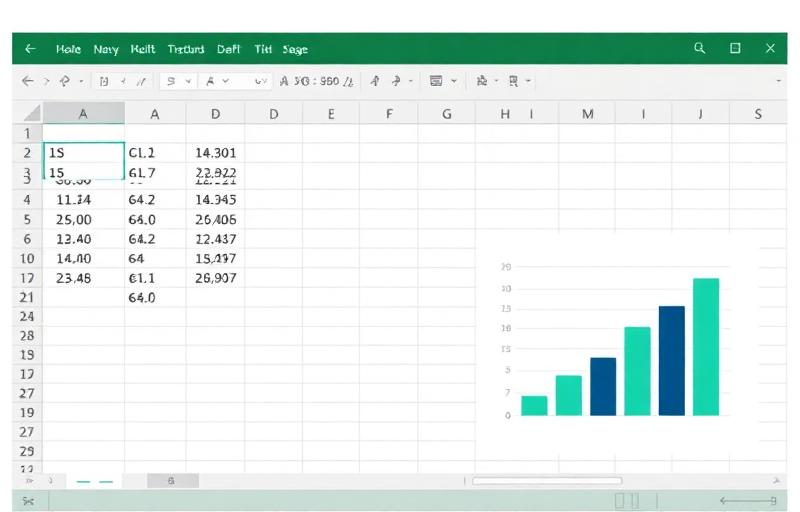
Task: Expand the toolbar overflow arrow at far right
Action: 778,81
